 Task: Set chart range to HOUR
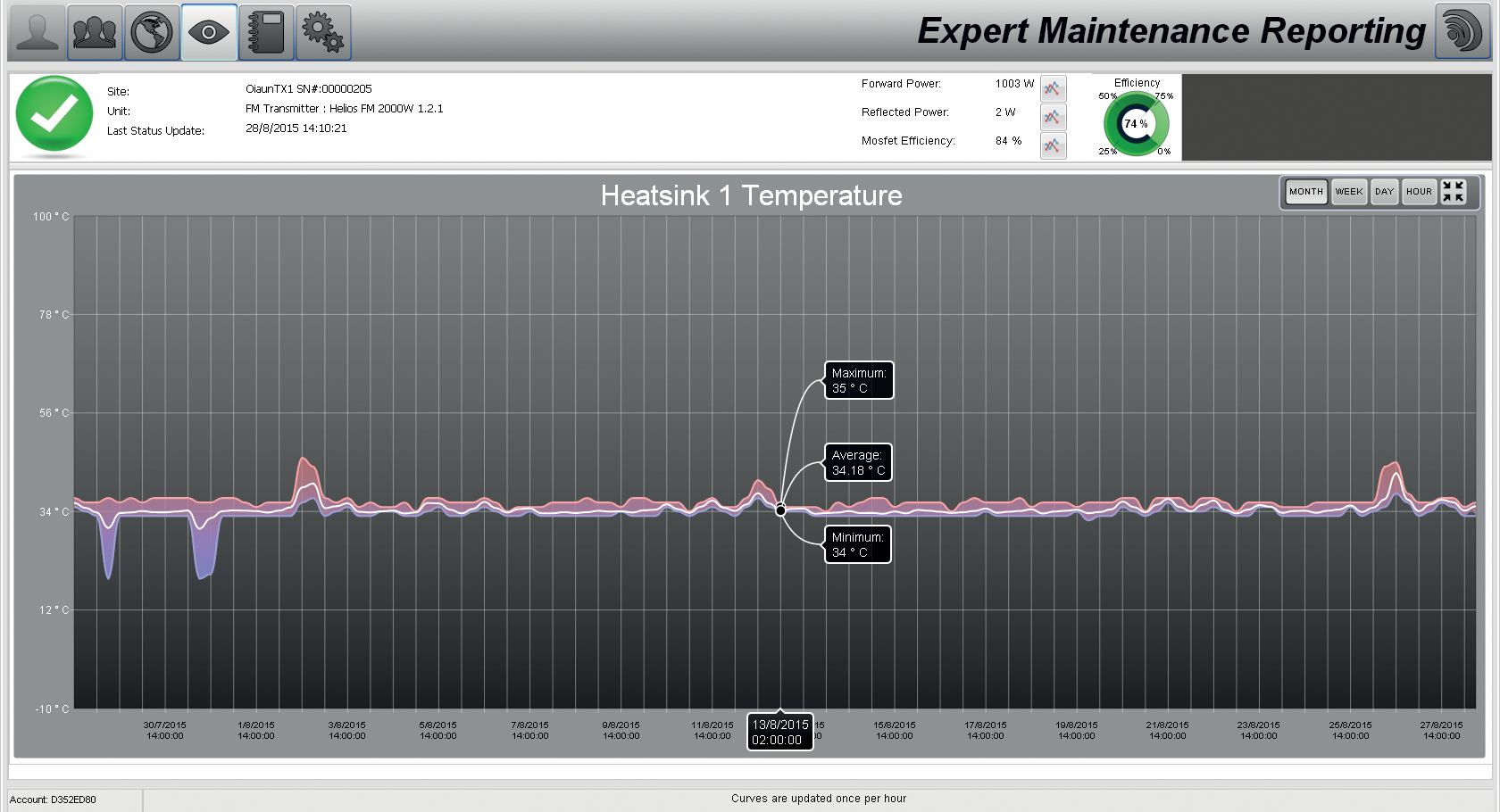(x=1419, y=192)
